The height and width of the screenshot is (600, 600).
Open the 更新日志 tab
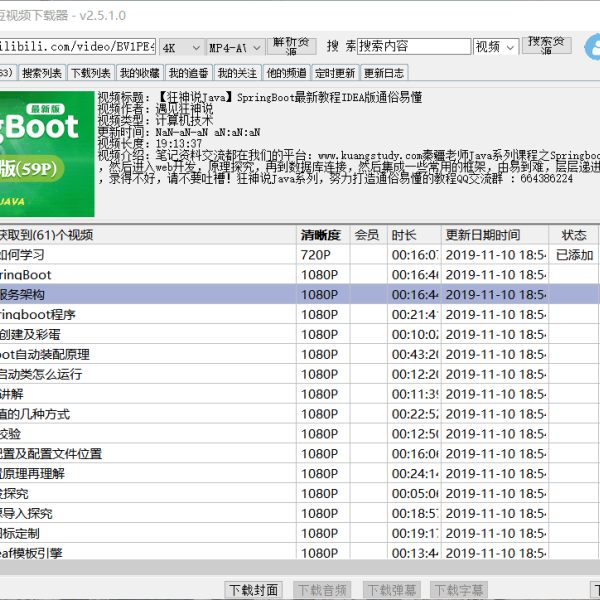click(x=384, y=73)
